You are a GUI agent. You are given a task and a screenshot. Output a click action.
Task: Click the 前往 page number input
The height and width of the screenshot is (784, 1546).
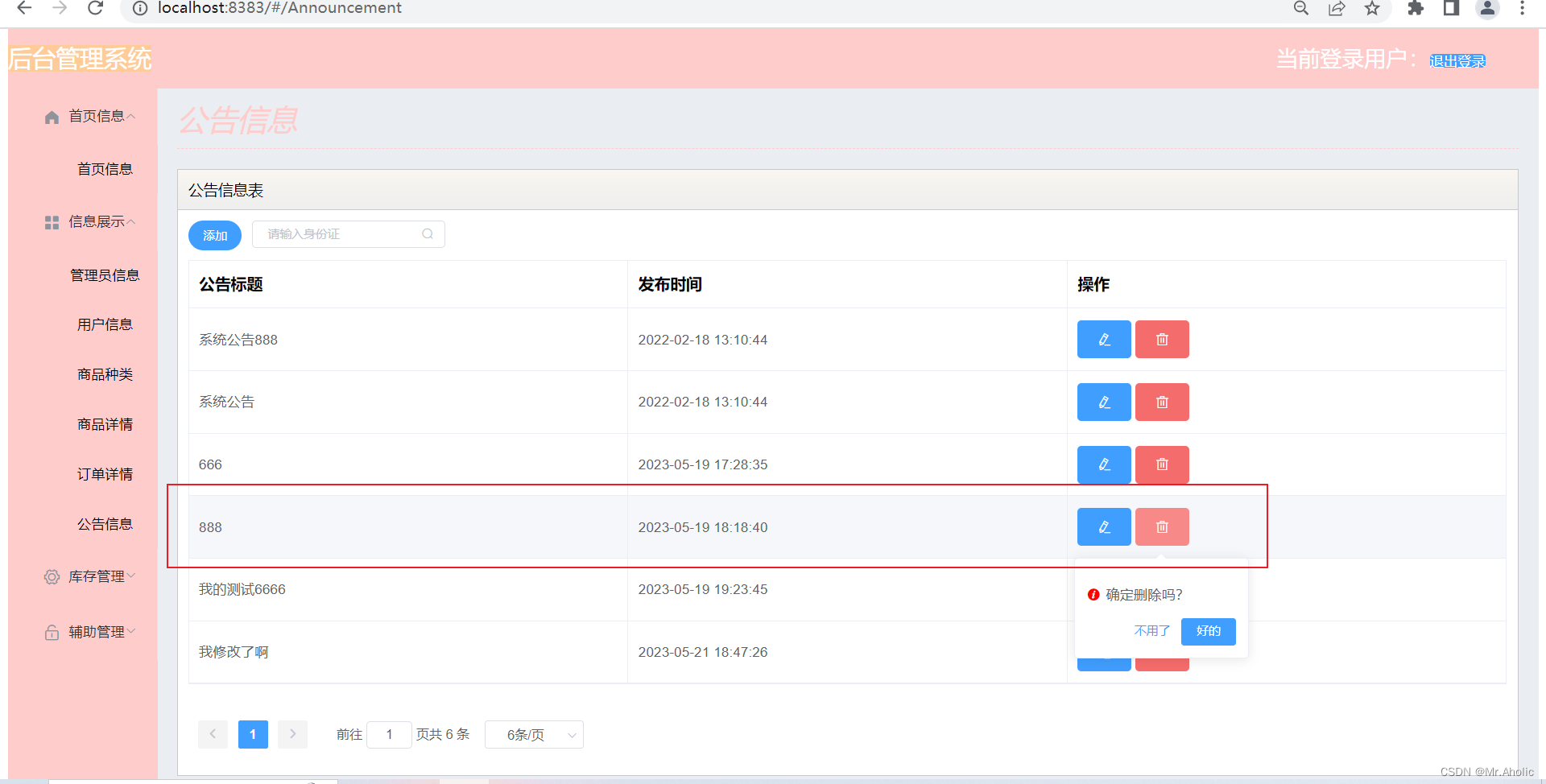tap(389, 735)
